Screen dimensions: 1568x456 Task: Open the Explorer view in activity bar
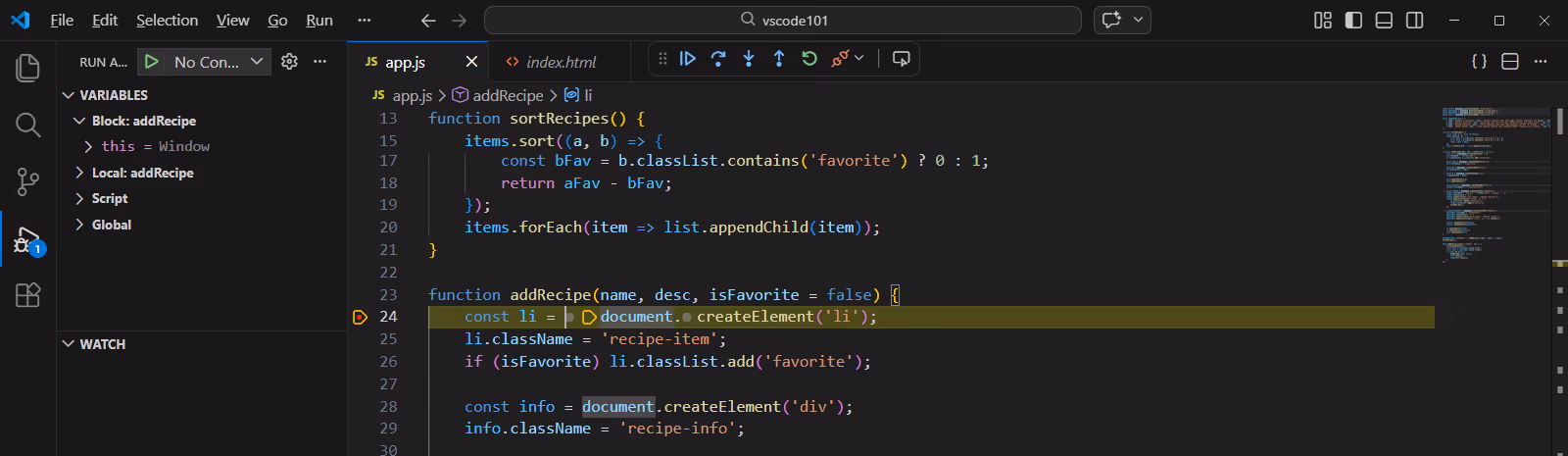tap(27, 68)
